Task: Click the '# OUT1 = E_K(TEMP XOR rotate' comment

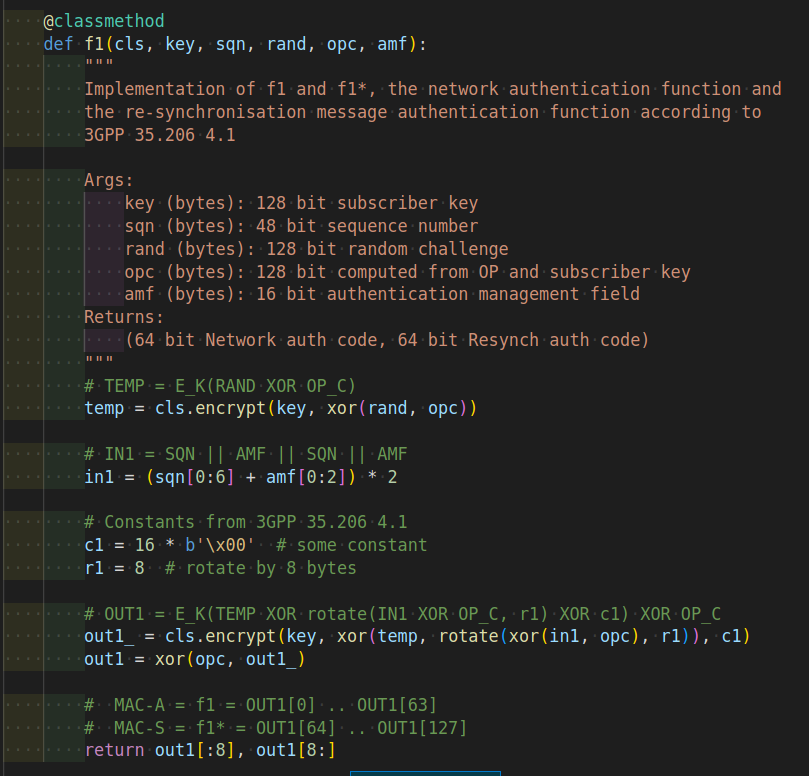Action: pos(402,613)
